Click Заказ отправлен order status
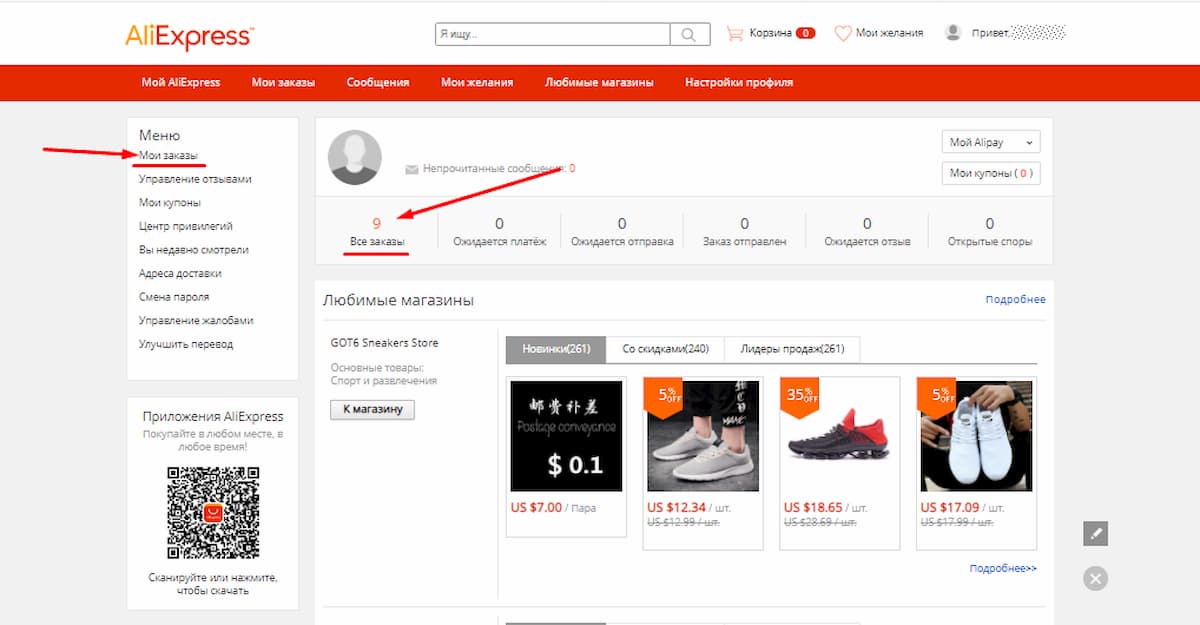 click(x=744, y=231)
